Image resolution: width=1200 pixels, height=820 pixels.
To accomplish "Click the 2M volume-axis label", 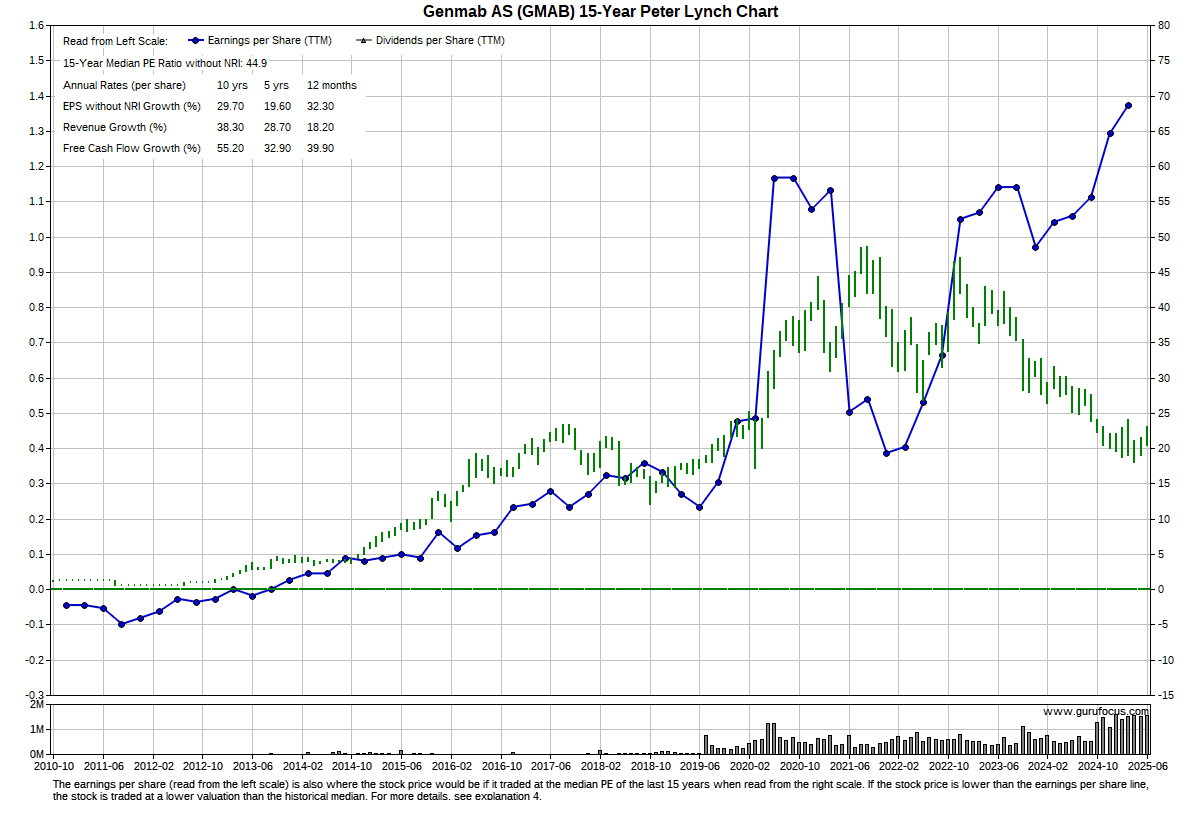I will pos(37,705).
